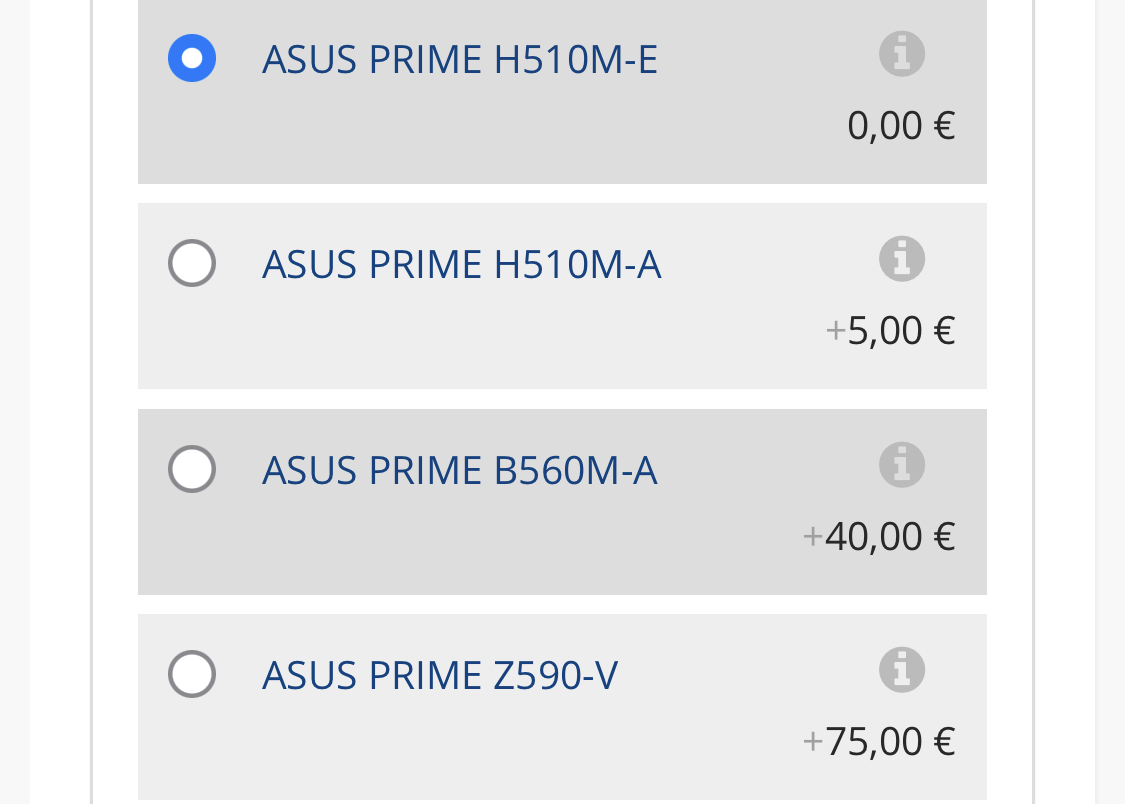Click the ASUS PRIME H510M-E name label
The height and width of the screenshot is (804, 1125).
tap(460, 61)
